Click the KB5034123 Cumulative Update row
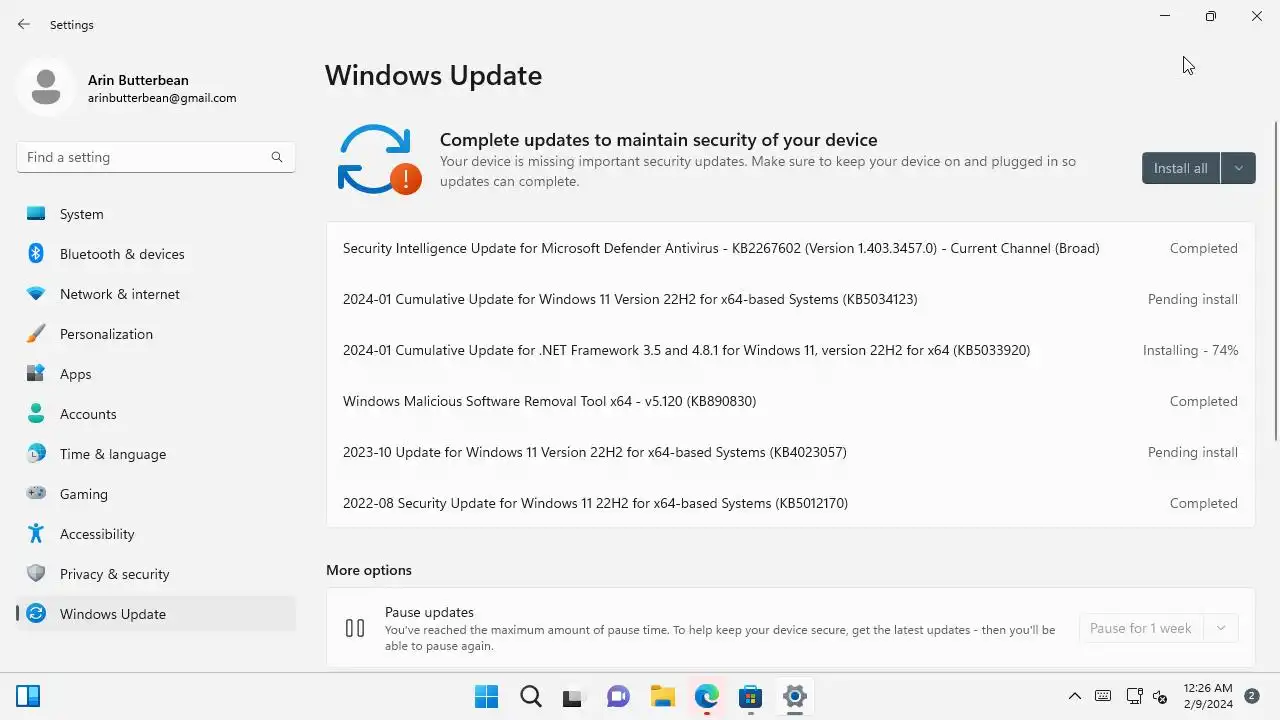 (790, 299)
